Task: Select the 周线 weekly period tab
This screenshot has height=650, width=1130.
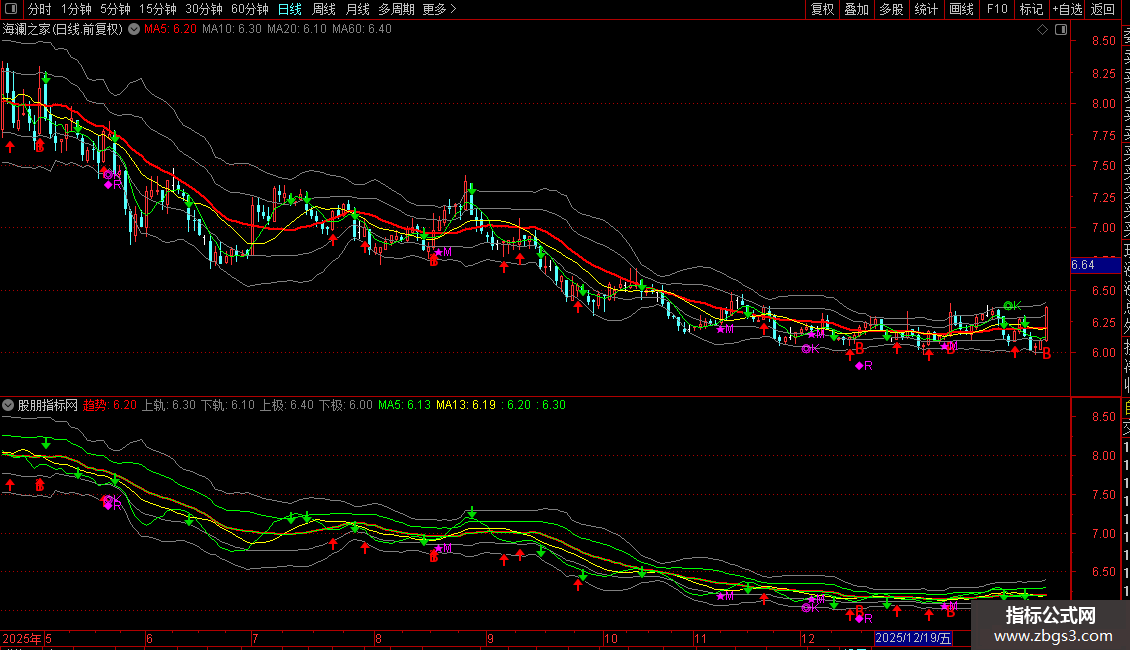Action: 324,10
